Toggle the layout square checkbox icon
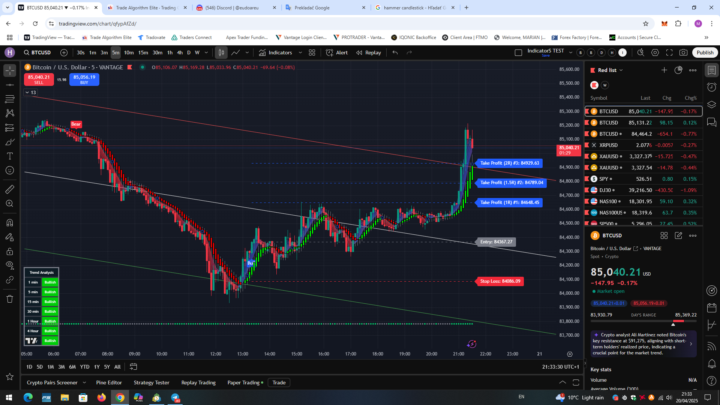 click(518, 53)
